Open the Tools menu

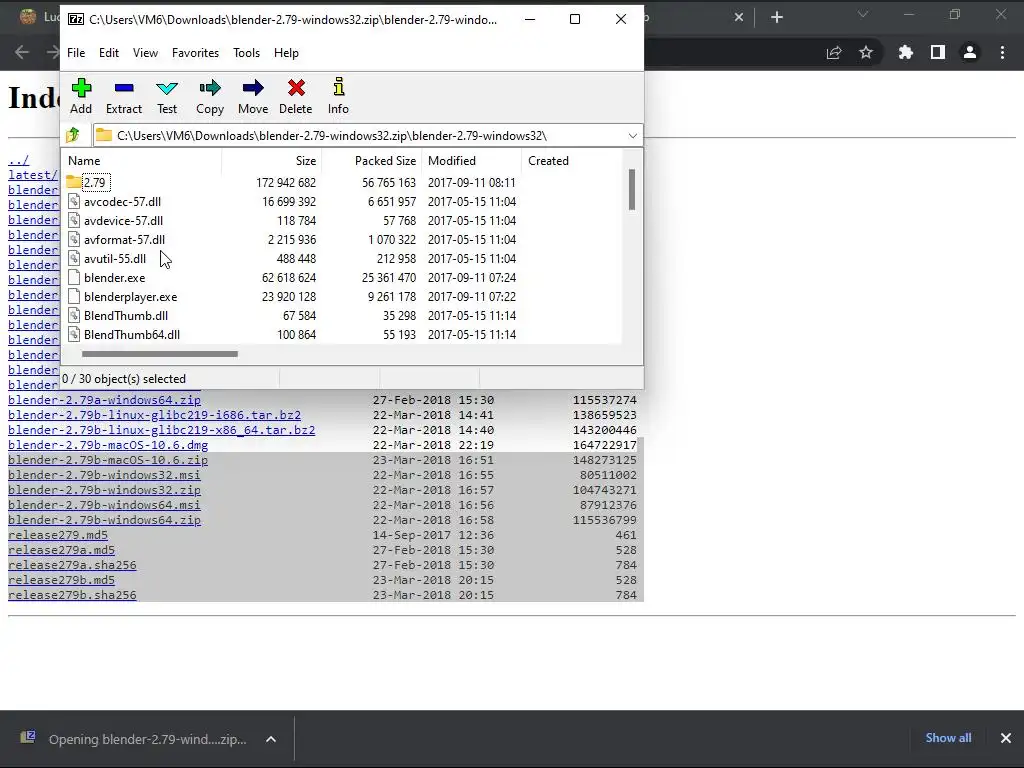(x=246, y=53)
